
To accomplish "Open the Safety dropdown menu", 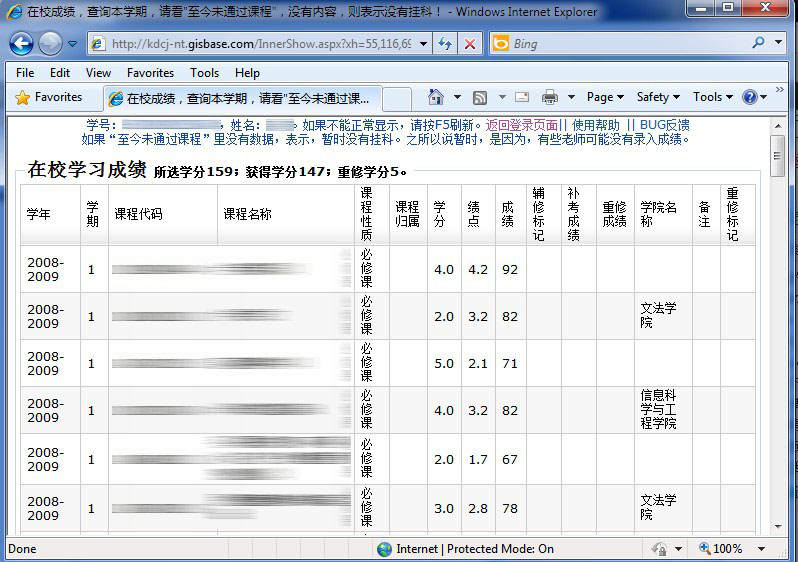I will coord(657,97).
